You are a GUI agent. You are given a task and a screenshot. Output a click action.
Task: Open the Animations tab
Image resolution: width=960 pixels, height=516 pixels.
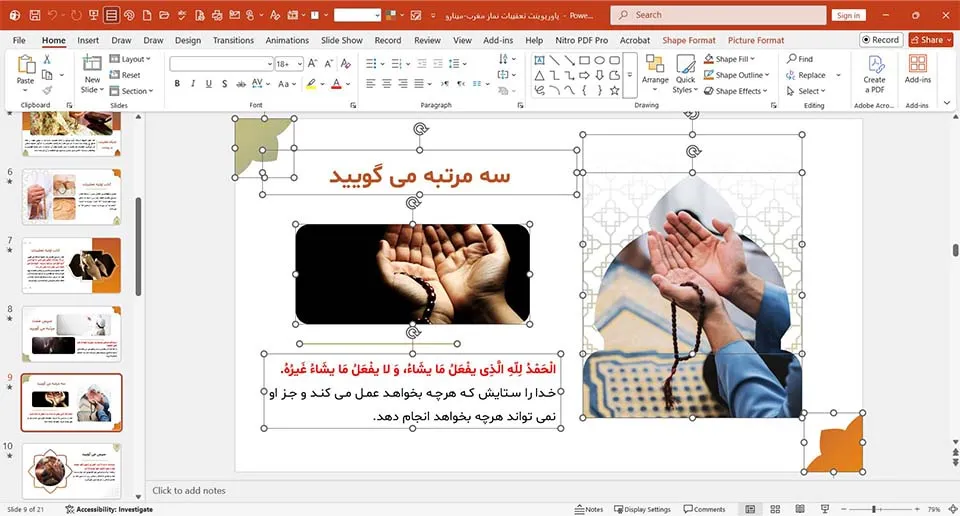coord(287,40)
